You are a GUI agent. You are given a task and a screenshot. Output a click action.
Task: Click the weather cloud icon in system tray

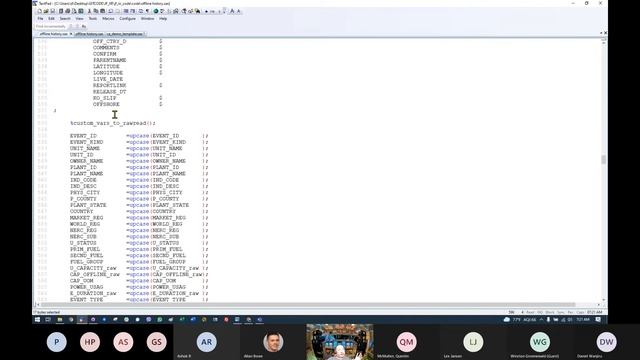tap(507, 320)
